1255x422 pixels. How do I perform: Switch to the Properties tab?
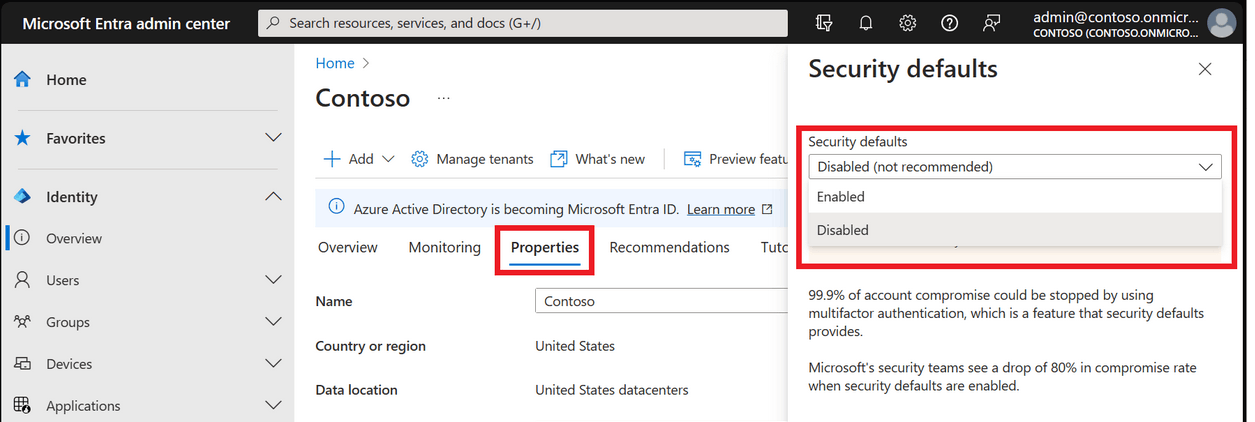pyautogui.click(x=545, y=247)
